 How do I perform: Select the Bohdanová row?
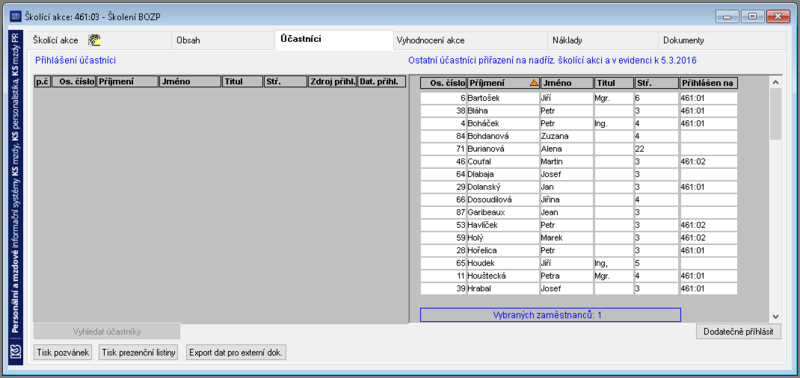(579, 136)
